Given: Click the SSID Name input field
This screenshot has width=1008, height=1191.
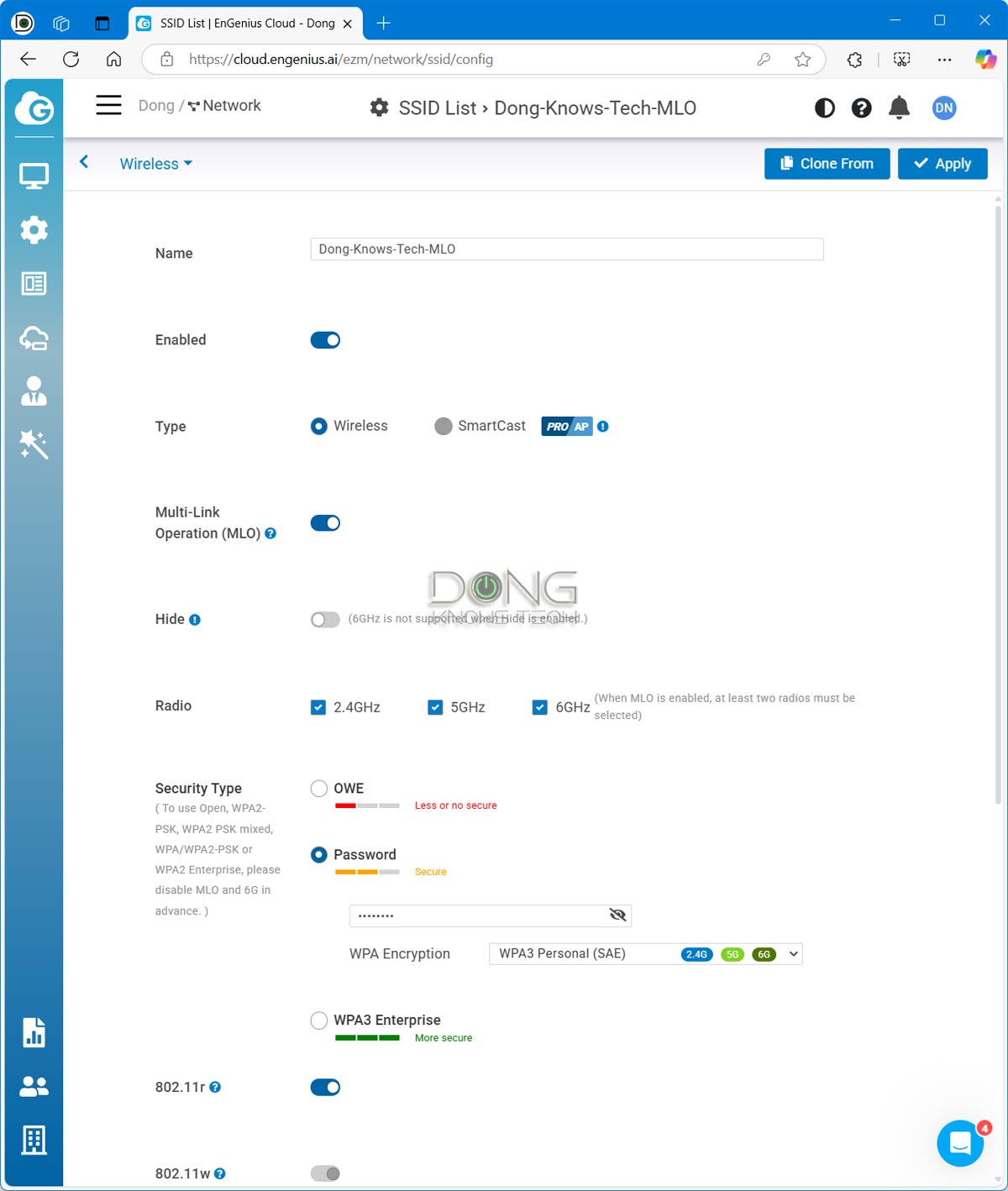Looking at the screenshot, I should pyautogui.click(x=567, y=249).
